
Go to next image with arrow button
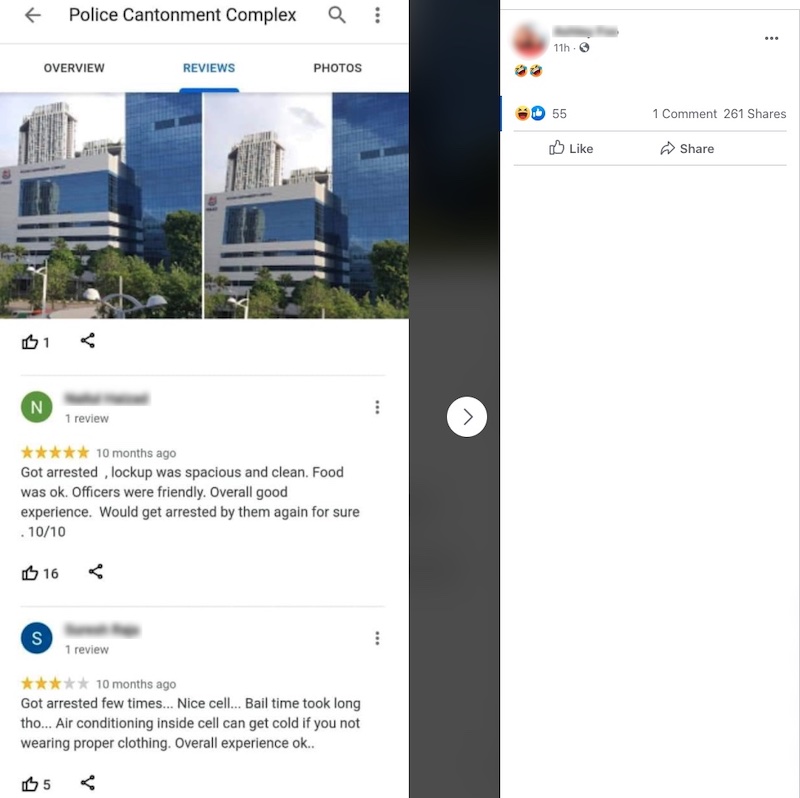[x=467, y=417]
